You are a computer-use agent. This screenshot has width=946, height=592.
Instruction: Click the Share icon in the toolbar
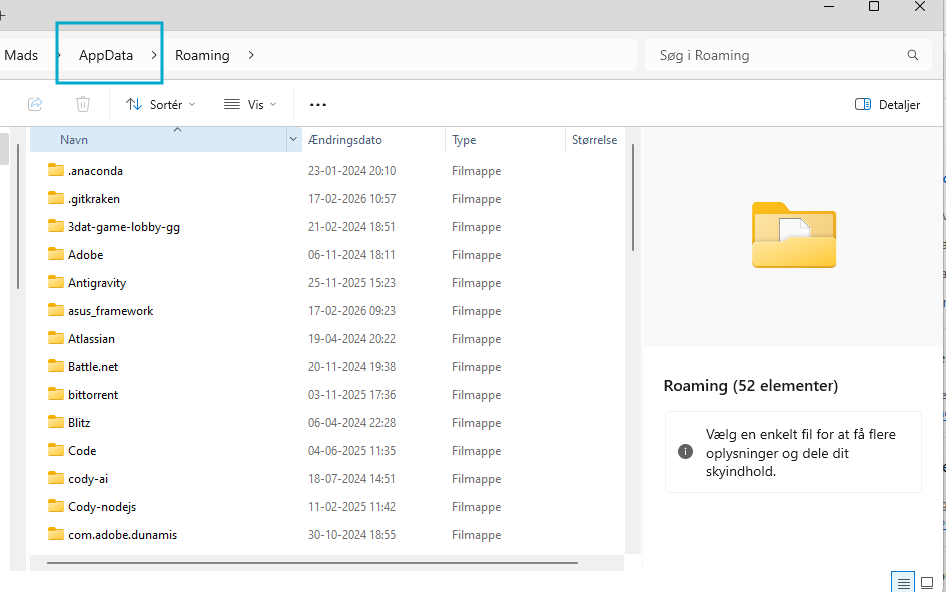pos(35,103)
